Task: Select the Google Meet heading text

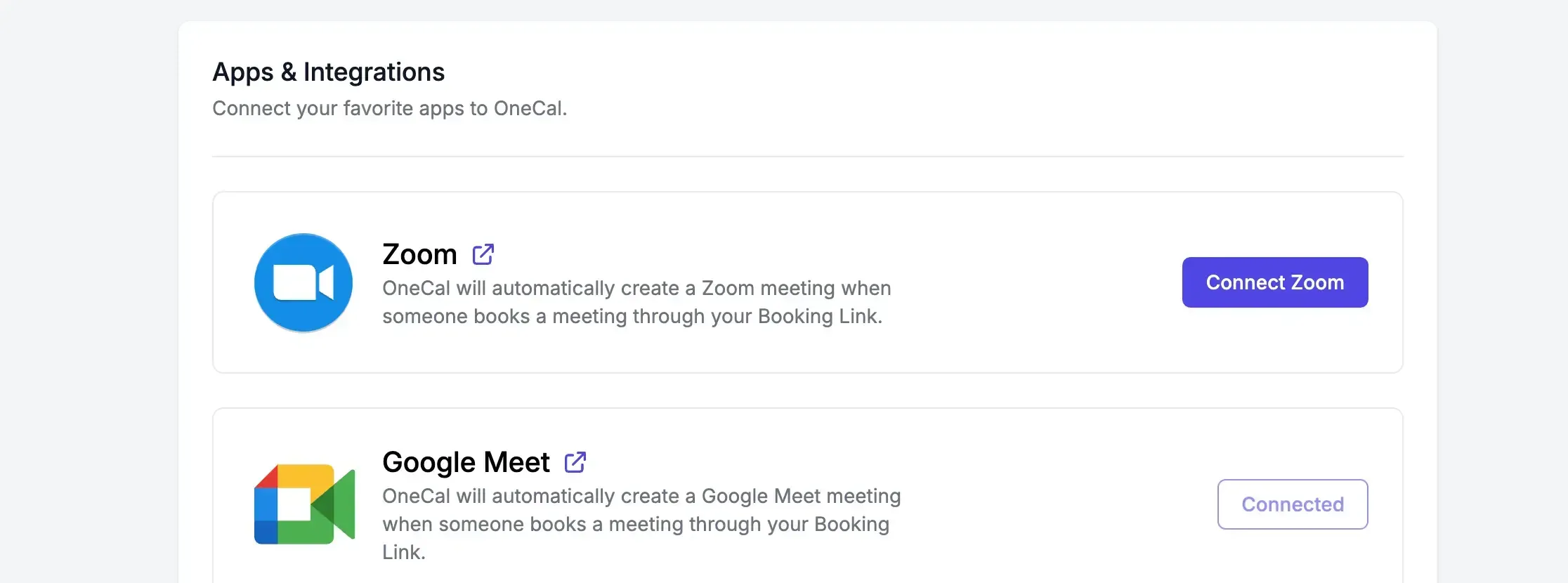Action: (465, 461)
